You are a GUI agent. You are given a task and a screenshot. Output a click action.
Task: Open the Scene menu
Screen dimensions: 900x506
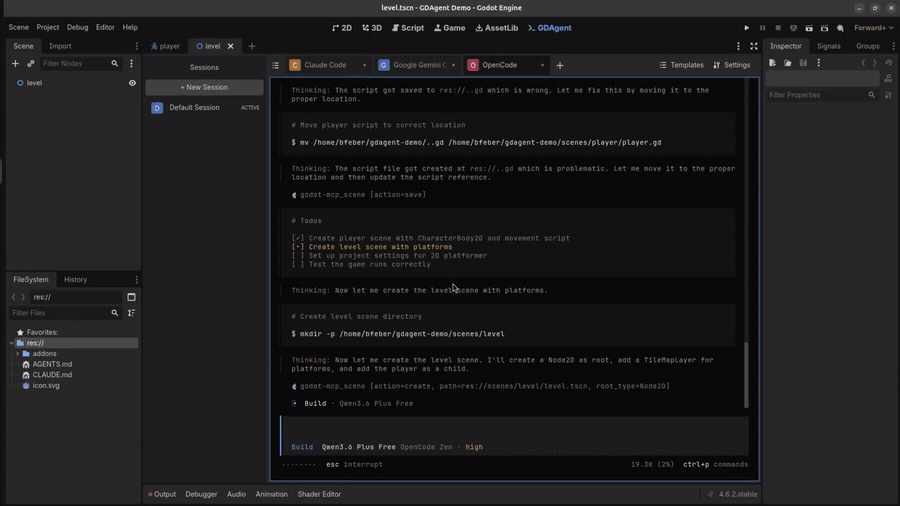[18, 27]
